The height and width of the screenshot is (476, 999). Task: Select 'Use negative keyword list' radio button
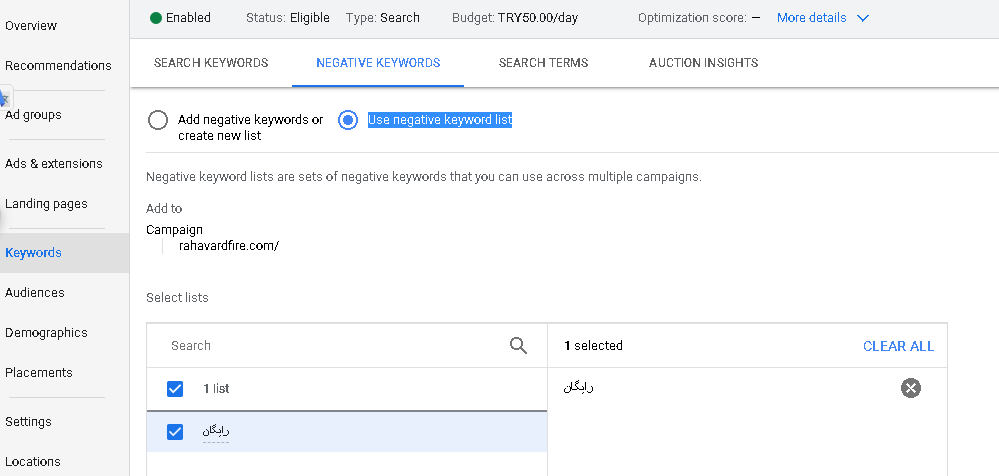(348, 120)
